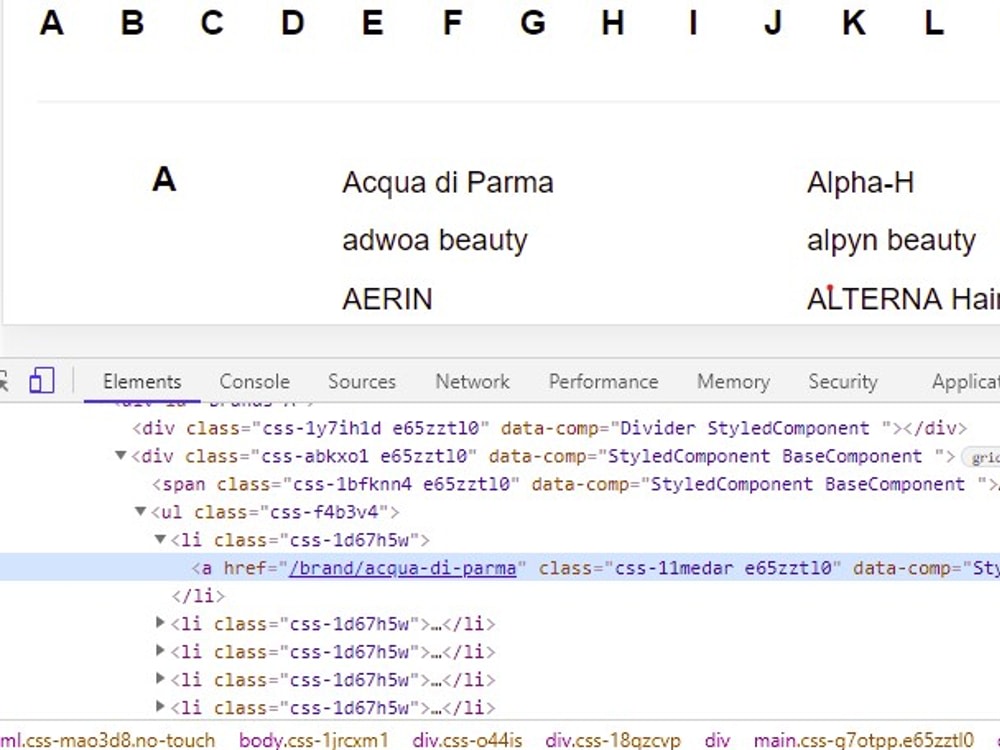Switch to the Network tab
Image resolution: width=1000 pixels, height=750 pixels.
(x=472, y=381)
